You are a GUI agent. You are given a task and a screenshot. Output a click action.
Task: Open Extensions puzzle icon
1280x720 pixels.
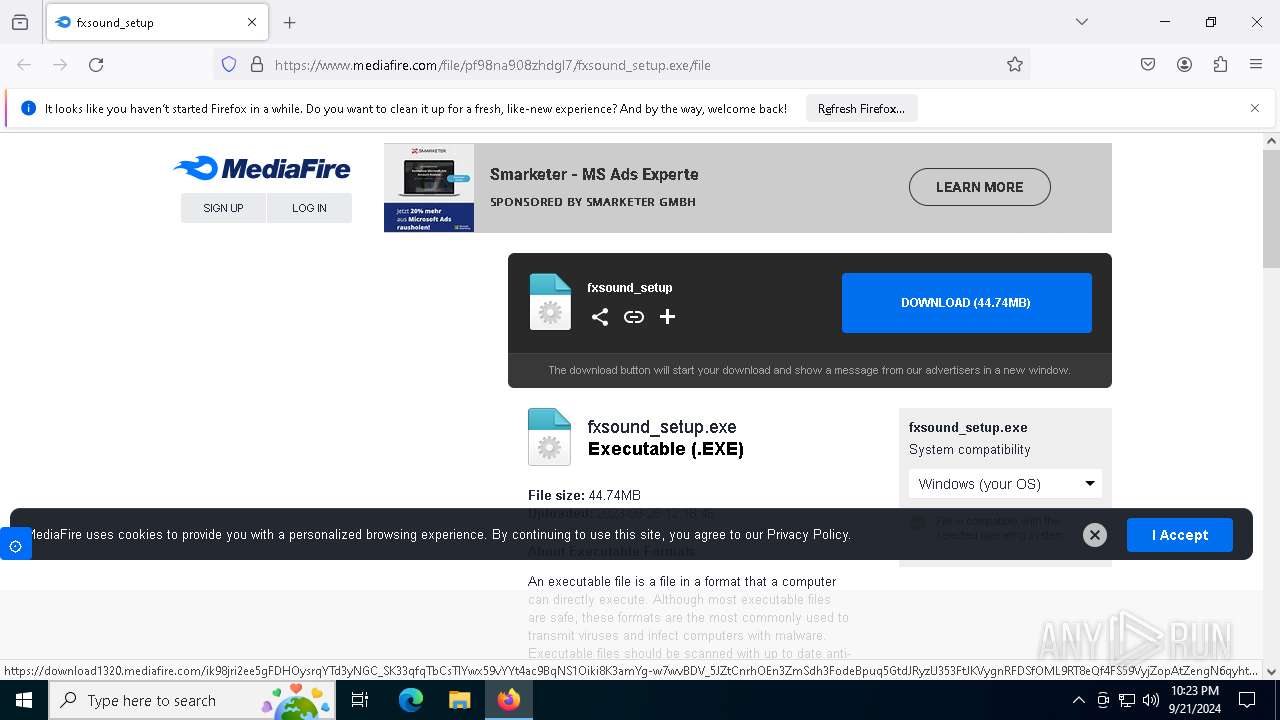coord(1220,65)
